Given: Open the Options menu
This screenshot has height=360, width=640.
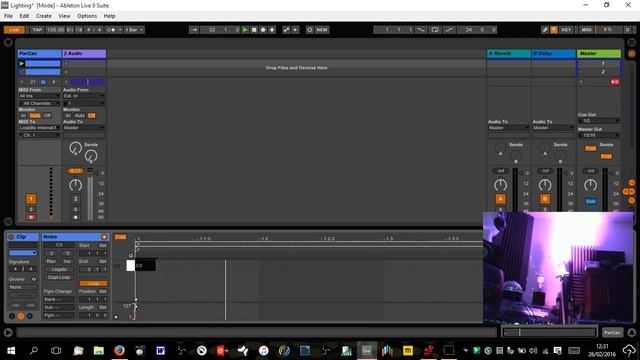Looking at the screenshot, I should pos(87,16).
